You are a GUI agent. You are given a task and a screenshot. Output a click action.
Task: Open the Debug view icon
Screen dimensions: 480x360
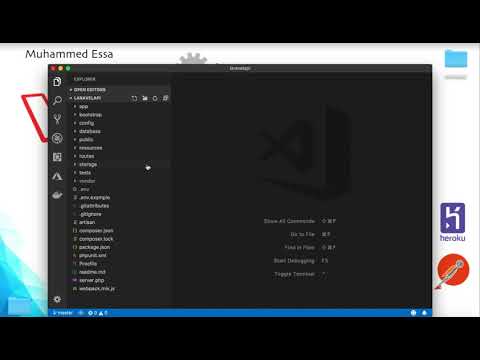tap(57, 138)
